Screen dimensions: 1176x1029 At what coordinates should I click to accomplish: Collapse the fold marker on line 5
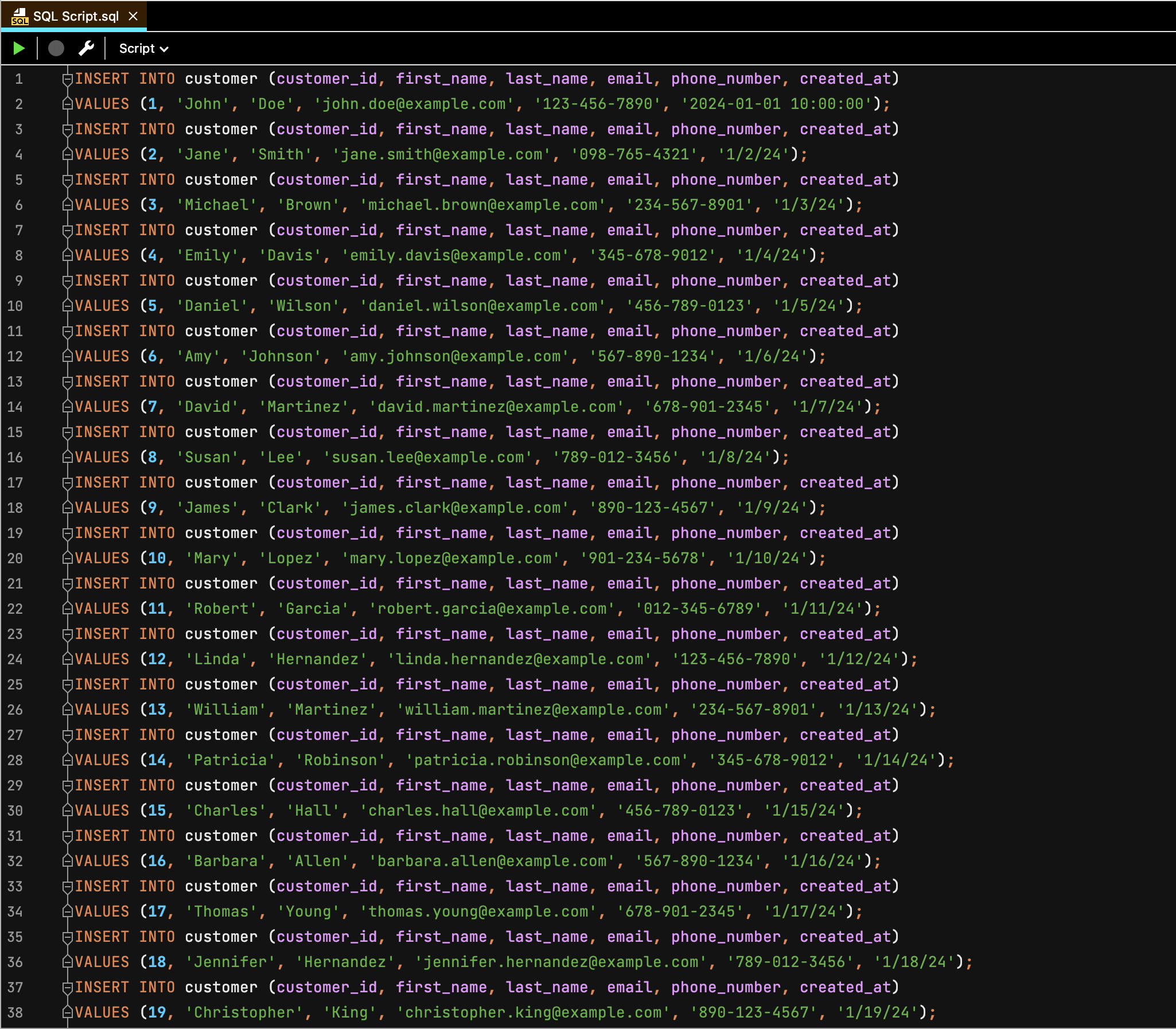tap(67, 180)
